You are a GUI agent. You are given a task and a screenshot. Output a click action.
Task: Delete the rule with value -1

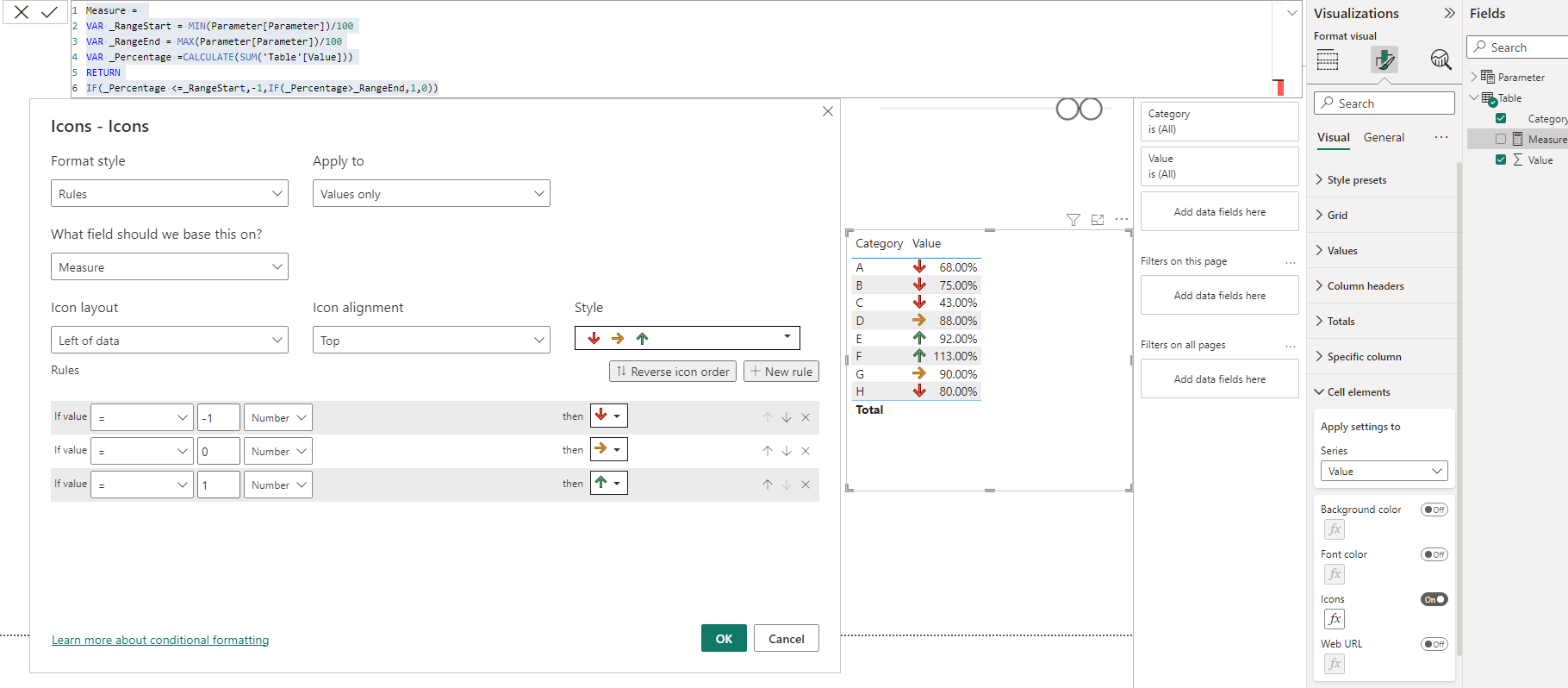pos(806,417)
